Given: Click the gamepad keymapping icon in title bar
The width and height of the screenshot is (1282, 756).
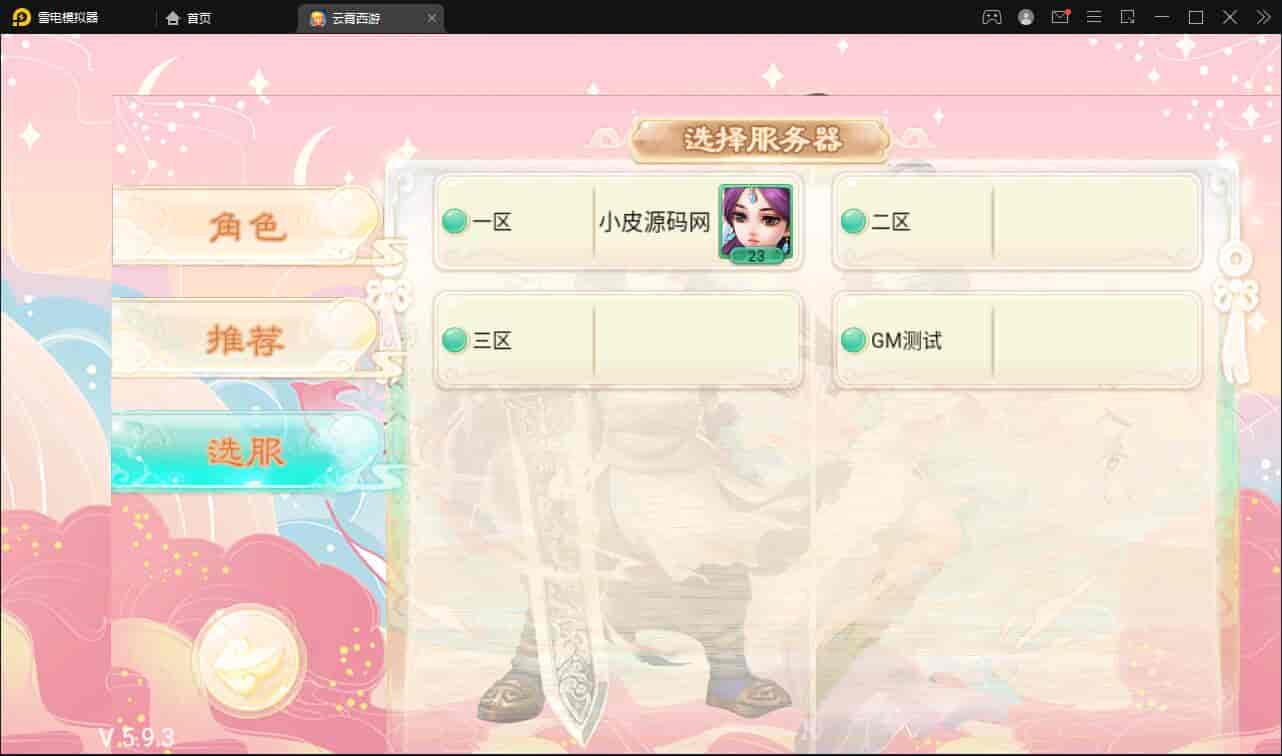Looking at the screenshot, I should (991, 17).
